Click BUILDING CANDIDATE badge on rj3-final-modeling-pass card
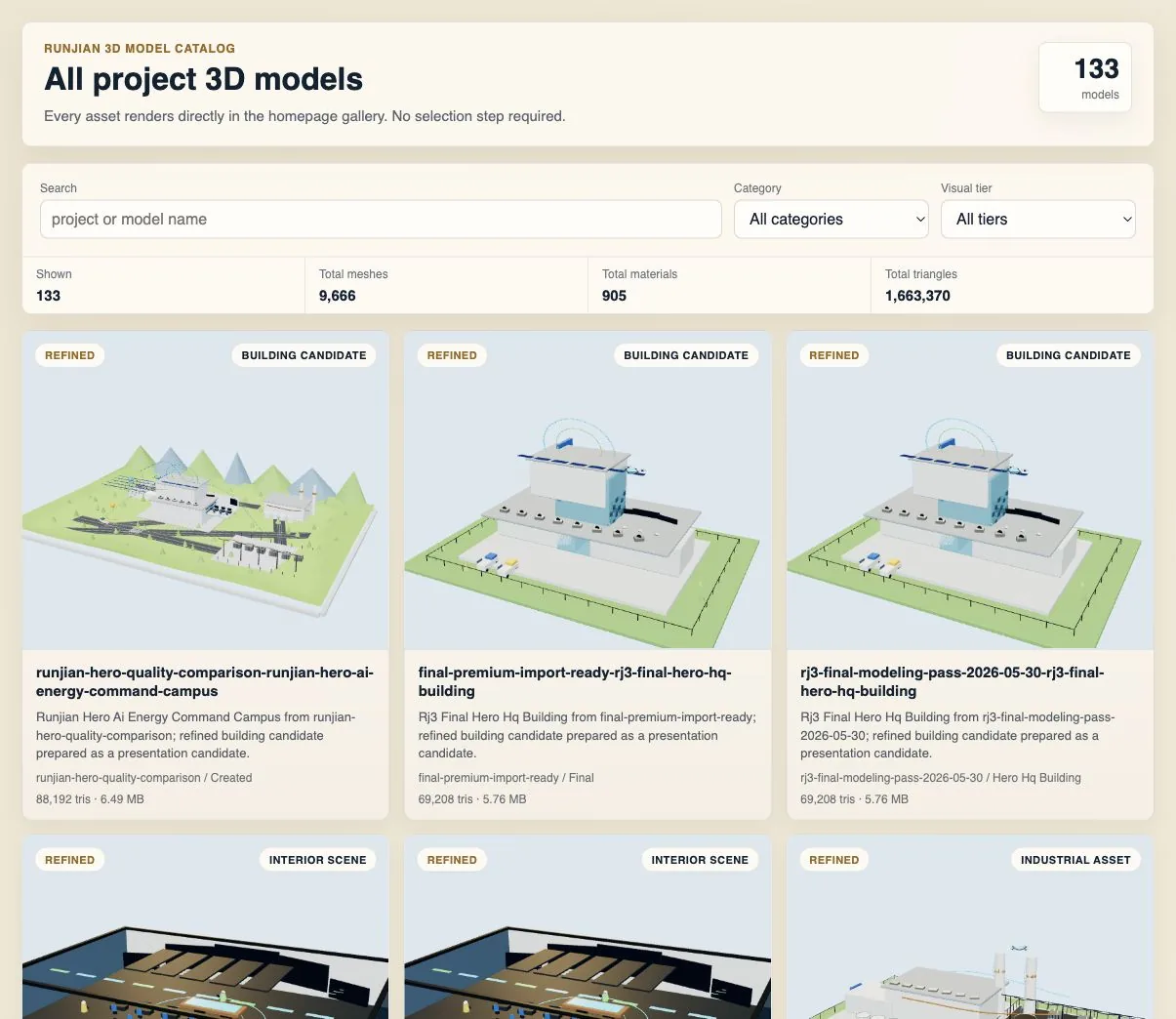 tap(1069, 355)
